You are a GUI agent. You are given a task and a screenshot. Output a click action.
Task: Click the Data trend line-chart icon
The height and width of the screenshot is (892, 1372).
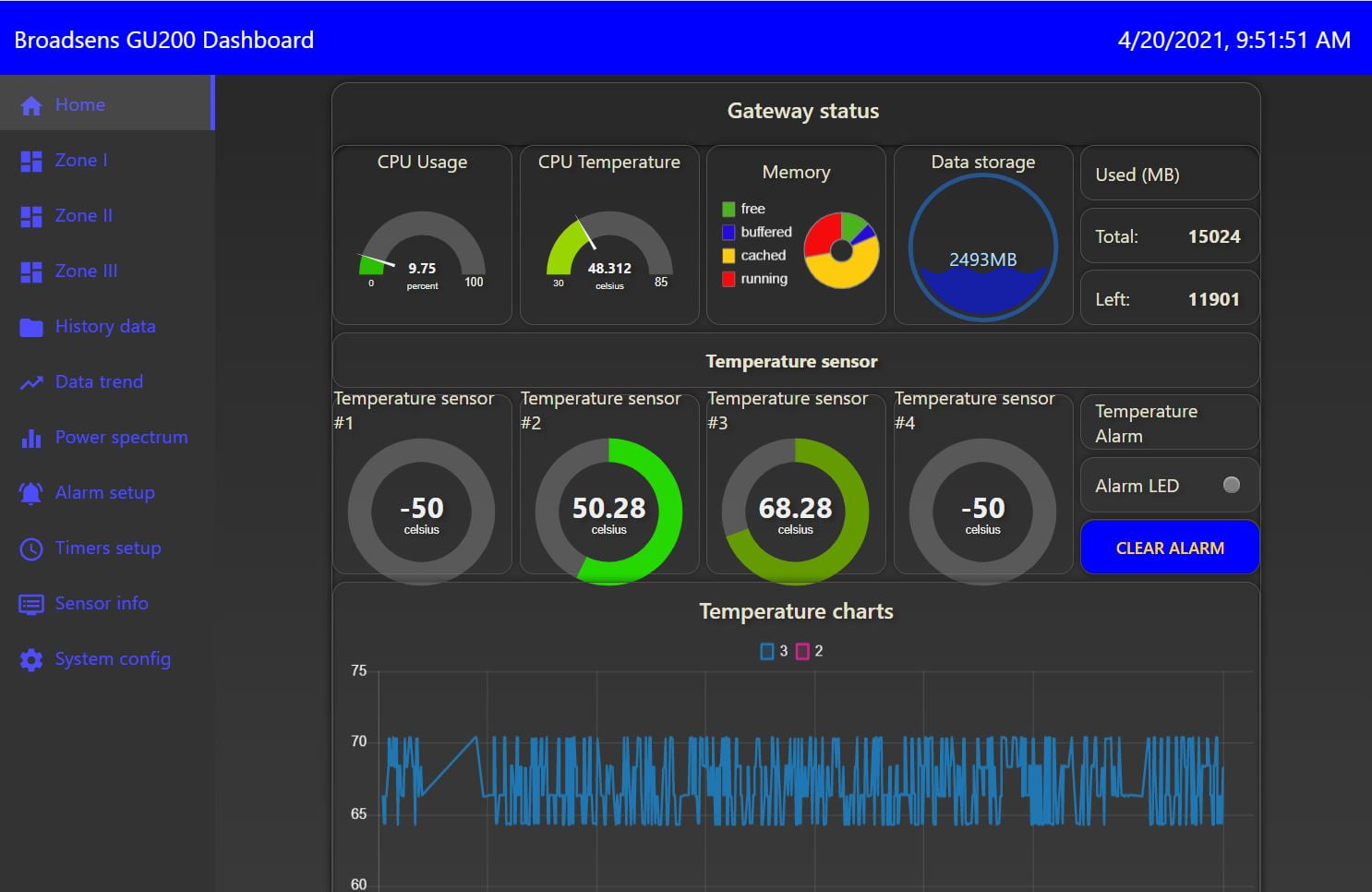31,382
